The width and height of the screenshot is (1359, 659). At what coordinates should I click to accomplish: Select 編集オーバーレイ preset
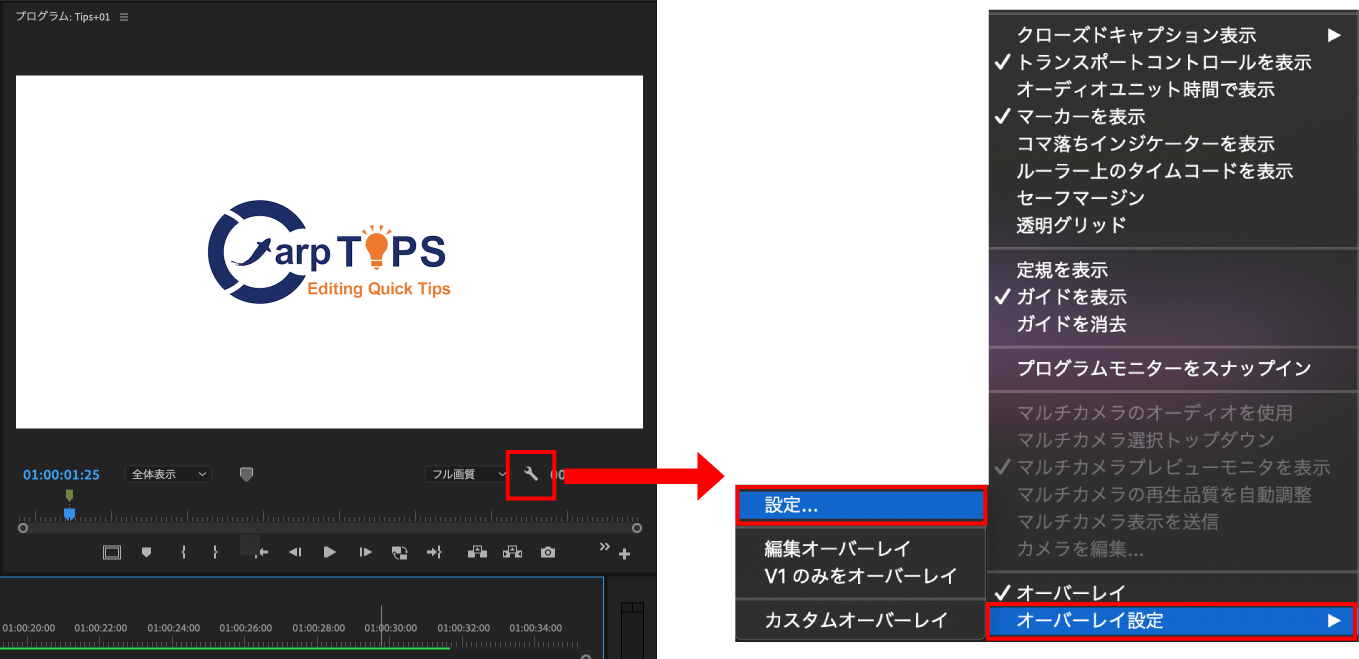click(x=861, y=548)
